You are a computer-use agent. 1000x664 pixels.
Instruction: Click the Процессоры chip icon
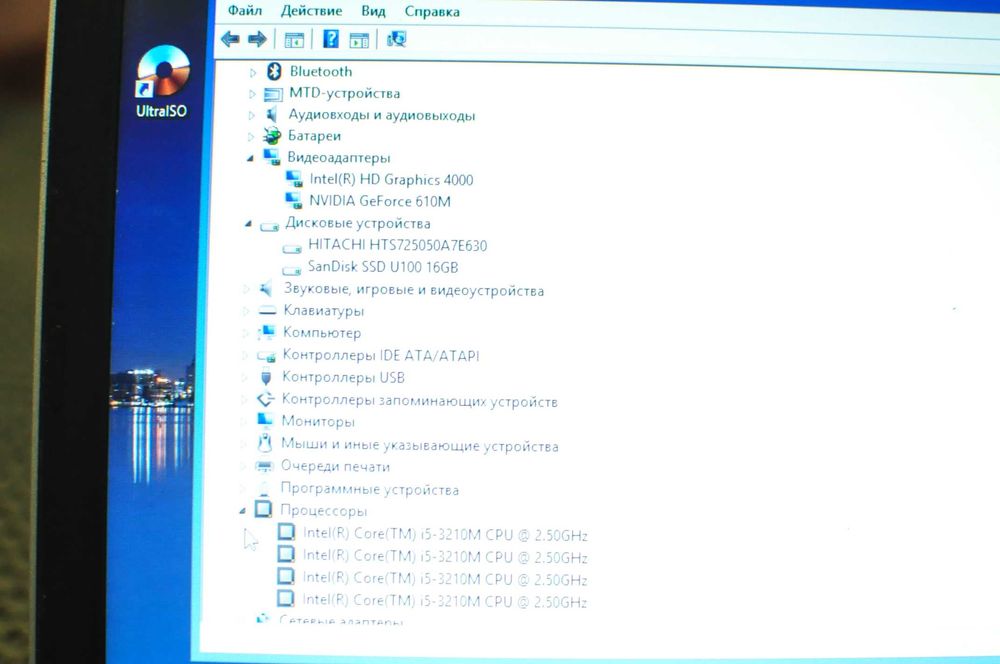263,509
